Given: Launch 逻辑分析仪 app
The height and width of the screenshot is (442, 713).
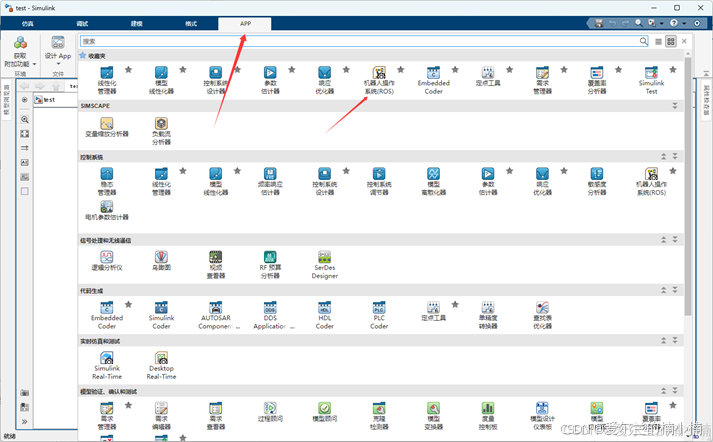Looking at the screenshot, I should 107,261.
